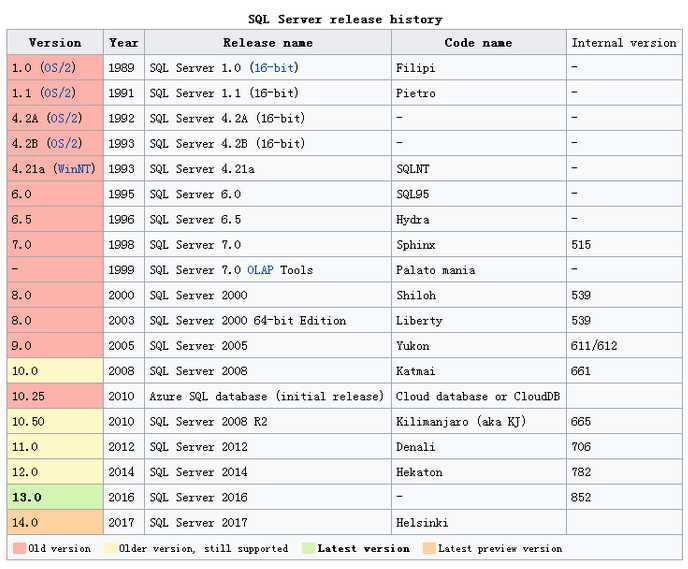Viewport: 688px width, 569px height.
Task: Click the Version column header
Action: point(55,43)
